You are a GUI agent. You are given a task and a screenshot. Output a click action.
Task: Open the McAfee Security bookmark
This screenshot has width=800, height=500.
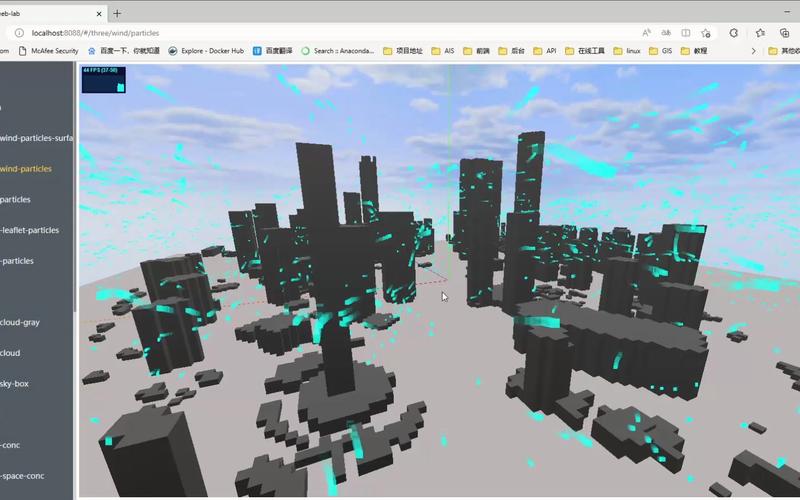51,50
